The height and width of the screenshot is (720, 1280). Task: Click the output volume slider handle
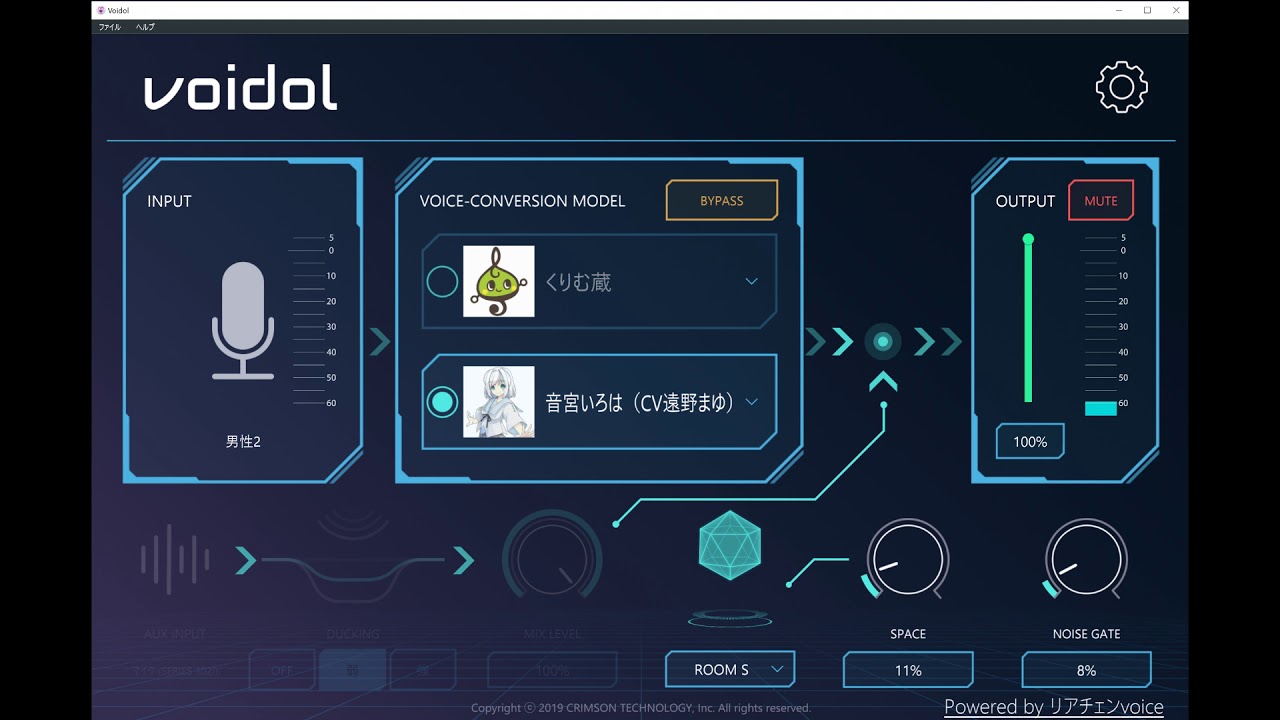[x=1028, y=239]
